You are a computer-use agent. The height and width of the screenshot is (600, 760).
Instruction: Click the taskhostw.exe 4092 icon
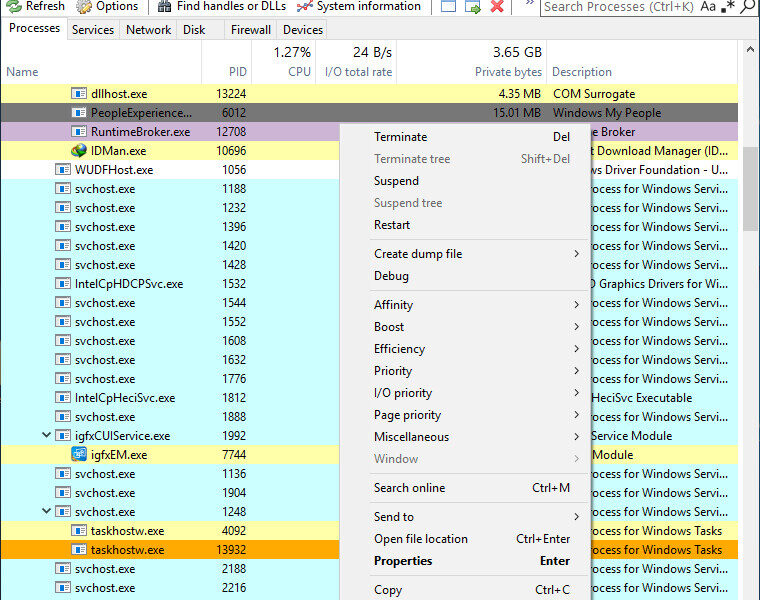point(79,530)
